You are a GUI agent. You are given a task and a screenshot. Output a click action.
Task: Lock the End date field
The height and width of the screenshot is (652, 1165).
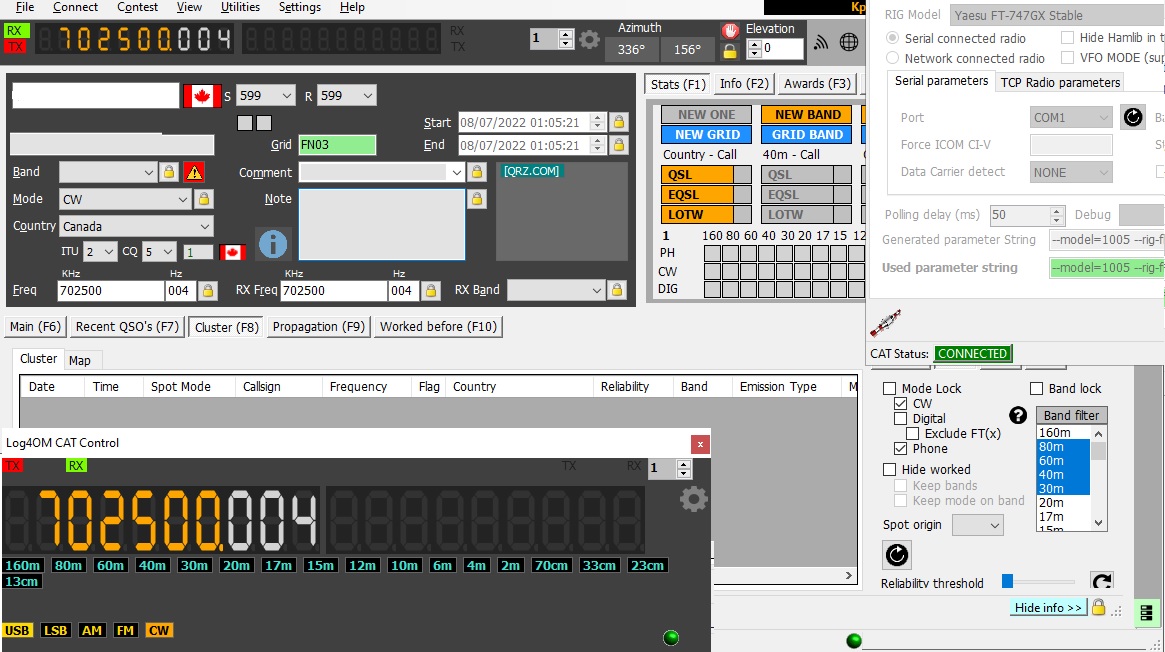pyautogui.click(x=619, y=145)
